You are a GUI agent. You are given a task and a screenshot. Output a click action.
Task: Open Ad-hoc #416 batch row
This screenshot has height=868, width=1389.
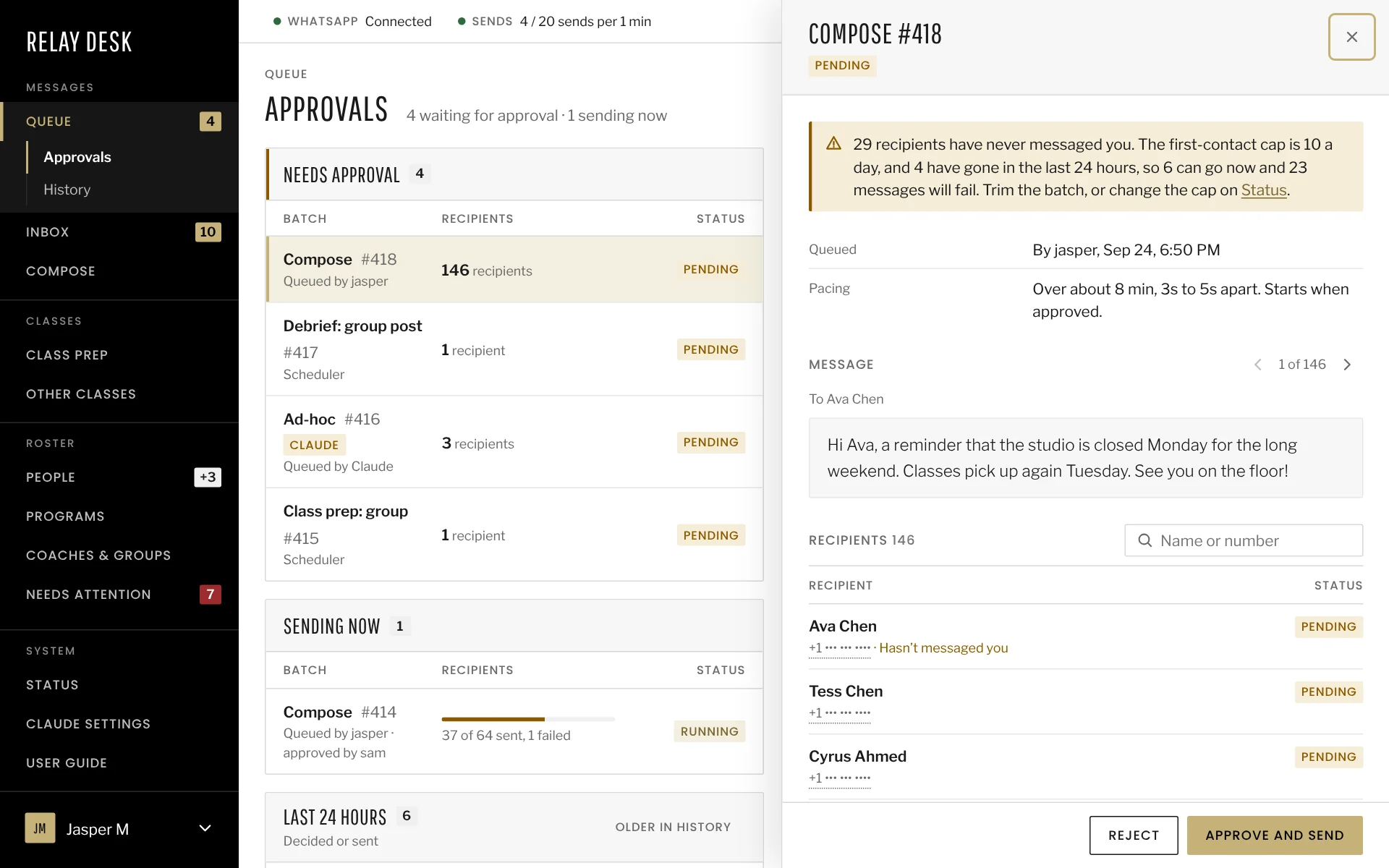click(514, 442)
